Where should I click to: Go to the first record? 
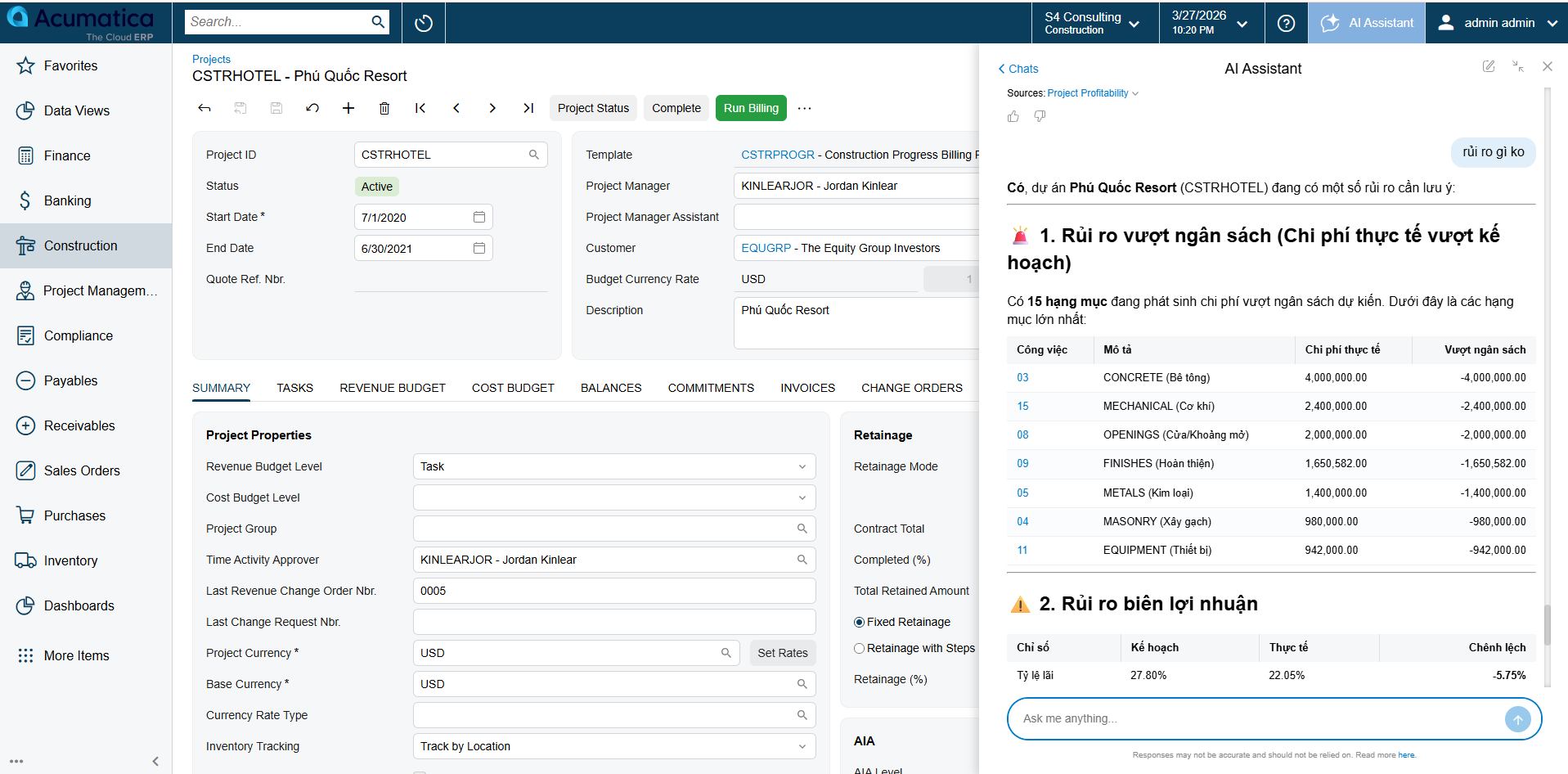pos(420,108)
